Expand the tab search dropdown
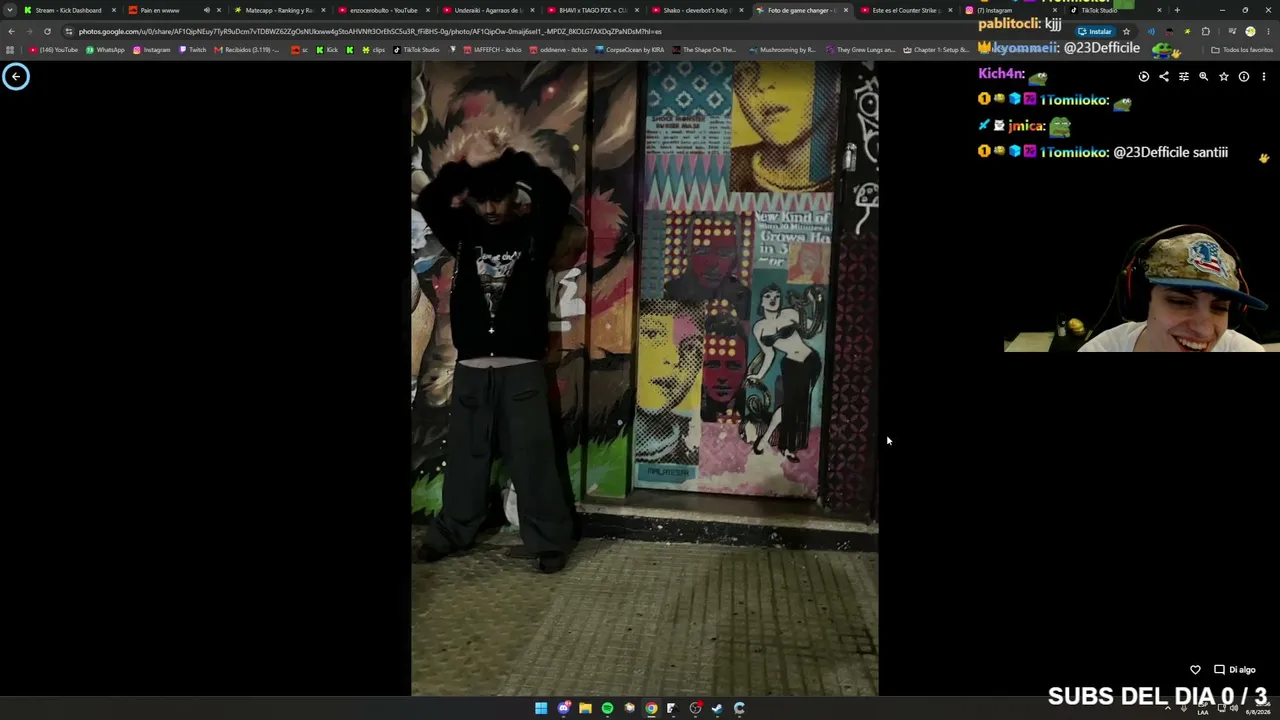1280x720 pixels. point(10,10)
